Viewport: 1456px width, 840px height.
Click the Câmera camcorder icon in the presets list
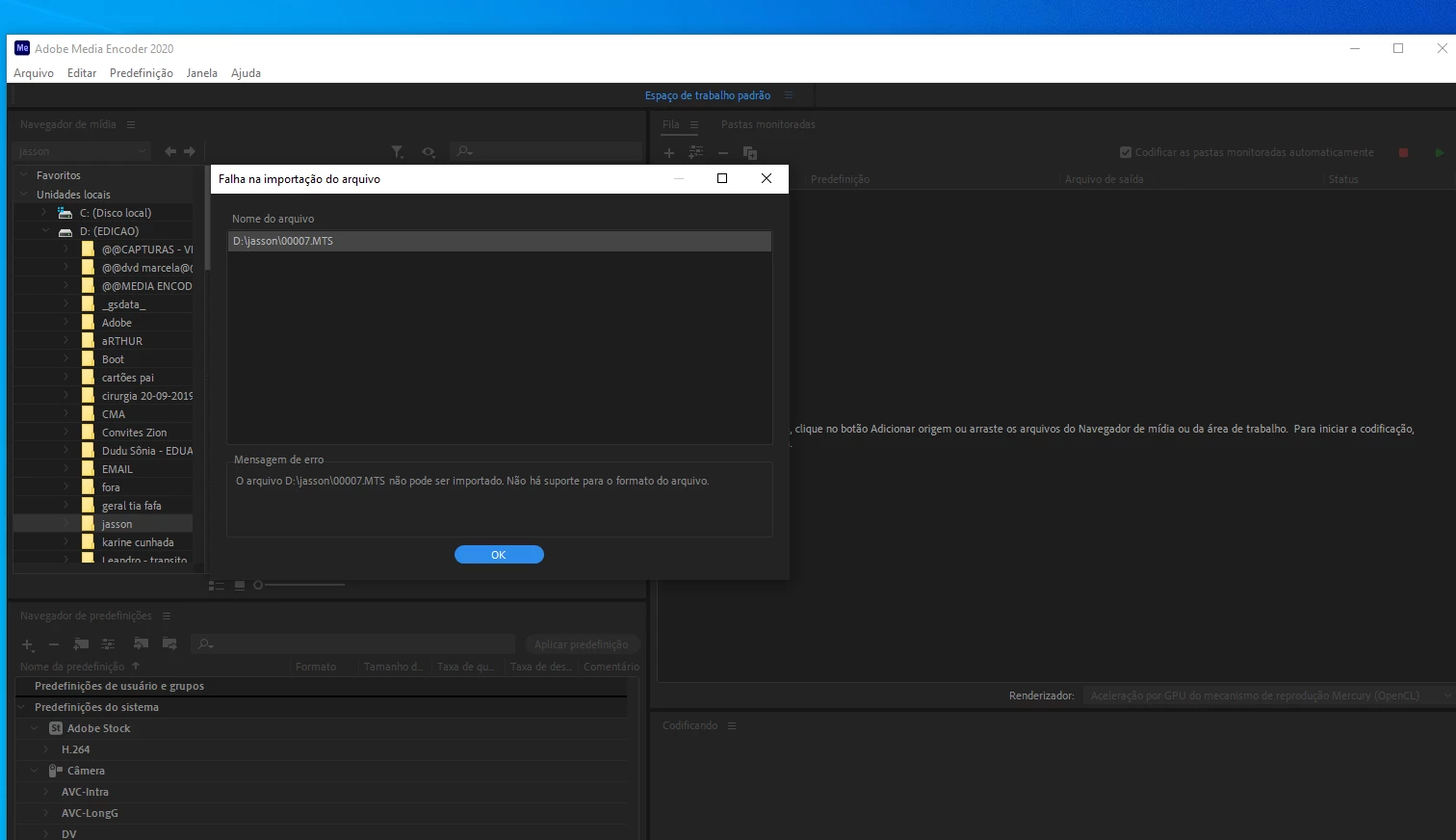56,771
